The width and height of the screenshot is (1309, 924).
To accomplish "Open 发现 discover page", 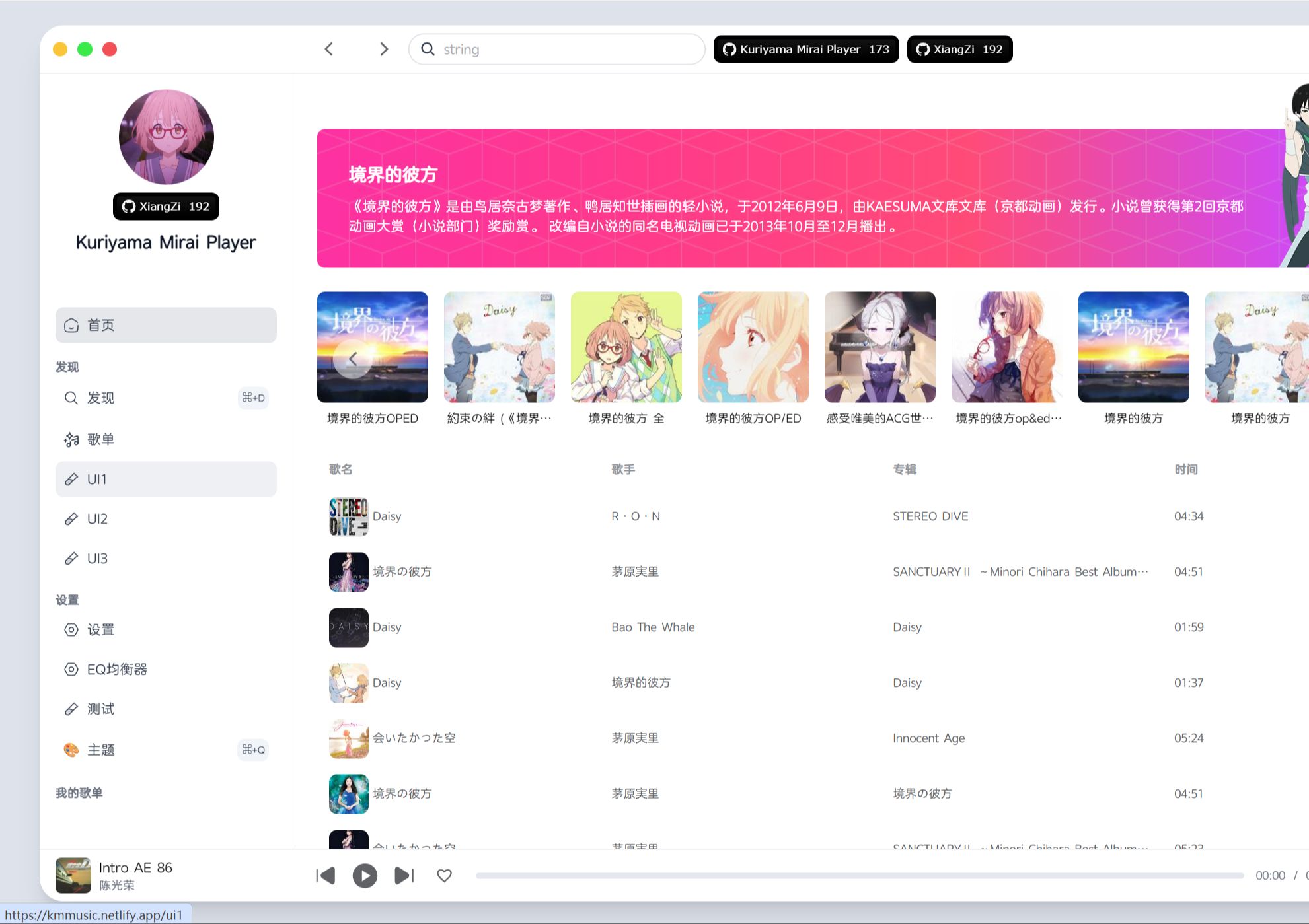I will pos(166,398).
